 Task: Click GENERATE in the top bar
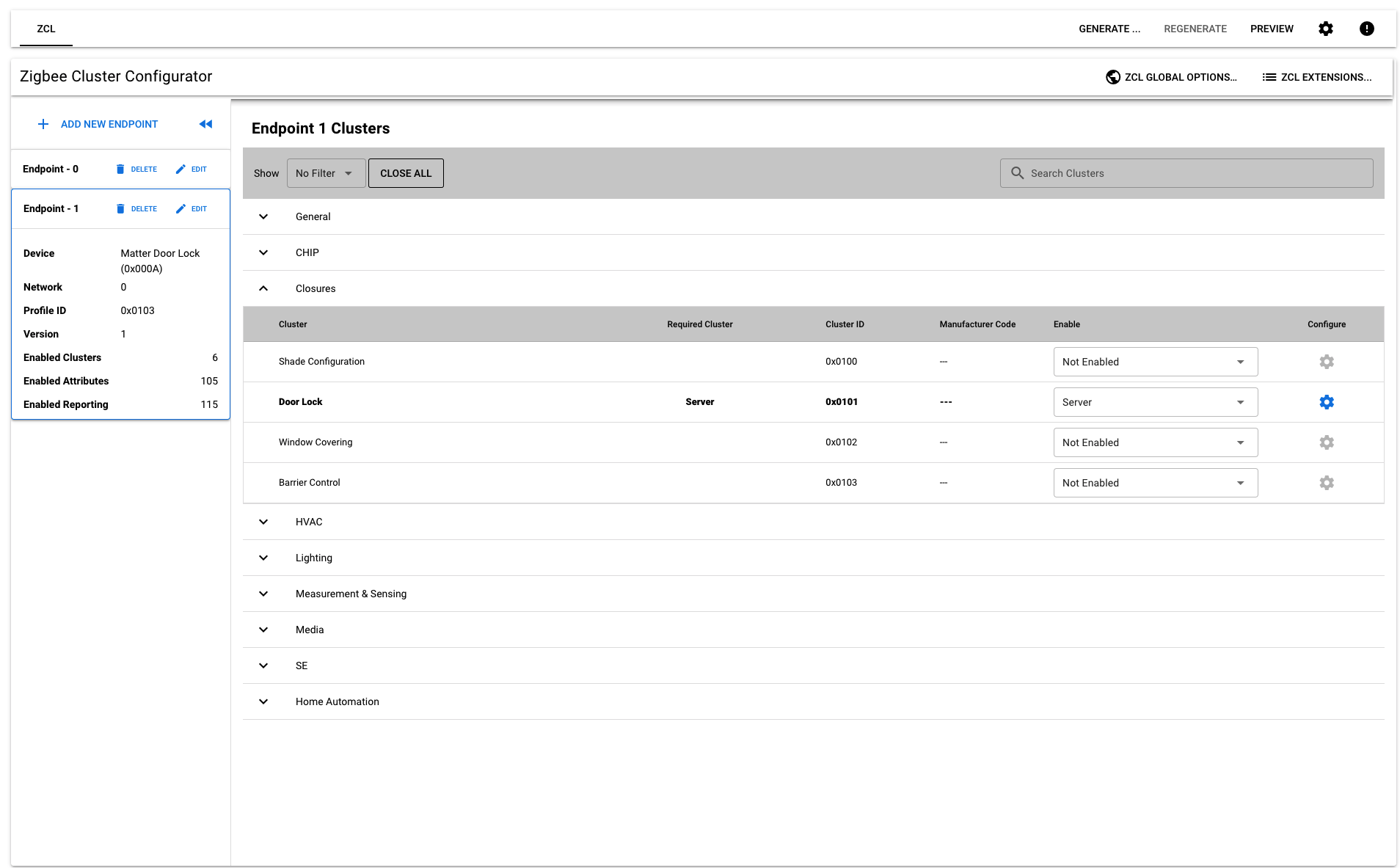pos(1109,29)
